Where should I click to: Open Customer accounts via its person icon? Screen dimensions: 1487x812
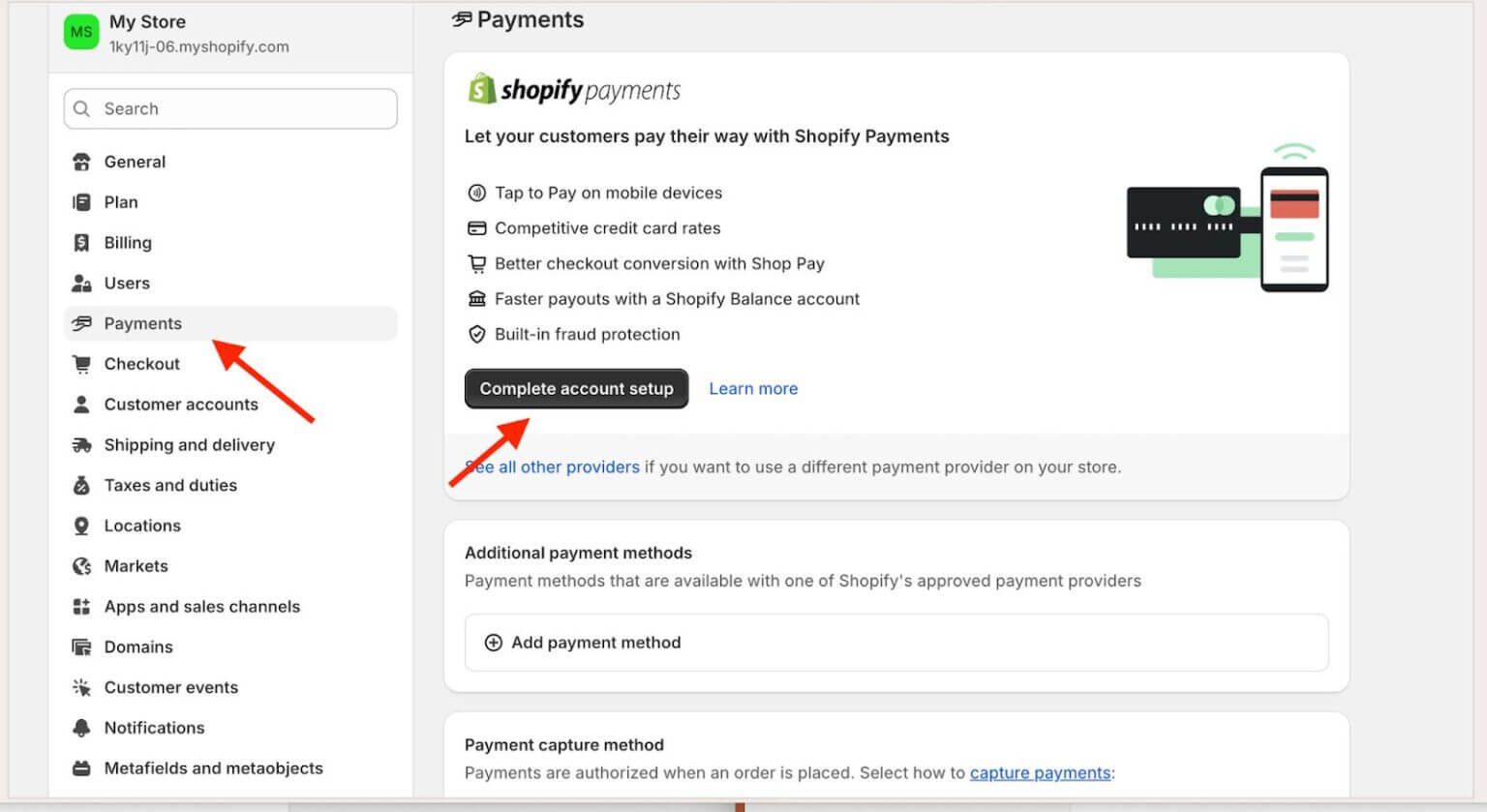pos(83,404)
